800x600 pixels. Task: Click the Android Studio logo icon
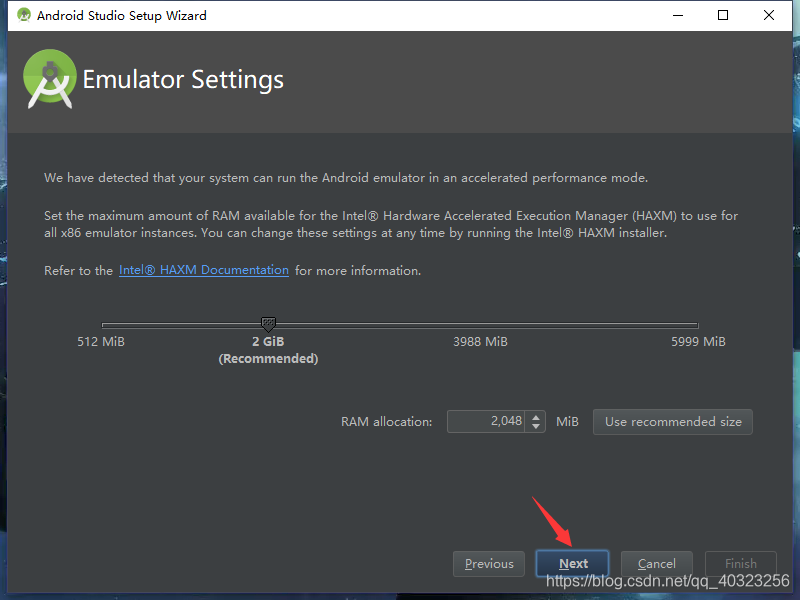point(49,79)
